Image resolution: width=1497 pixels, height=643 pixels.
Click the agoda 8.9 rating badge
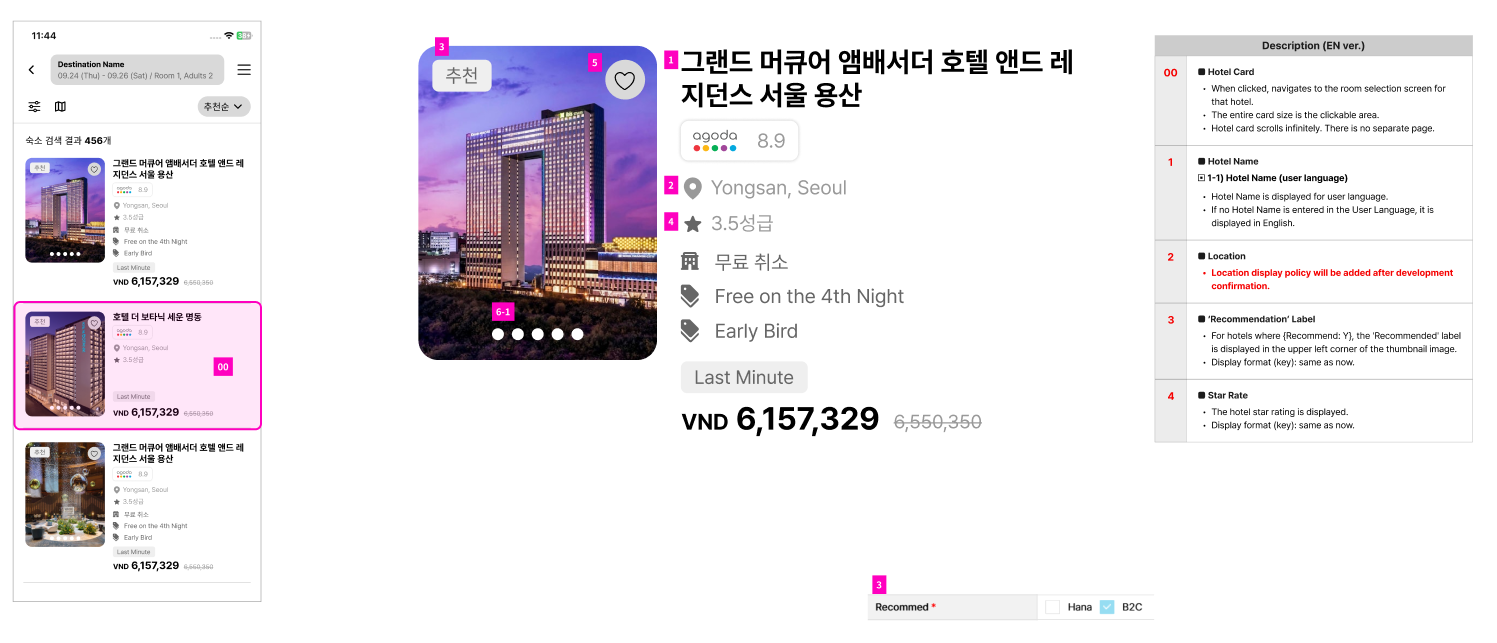tap(739, 141)
